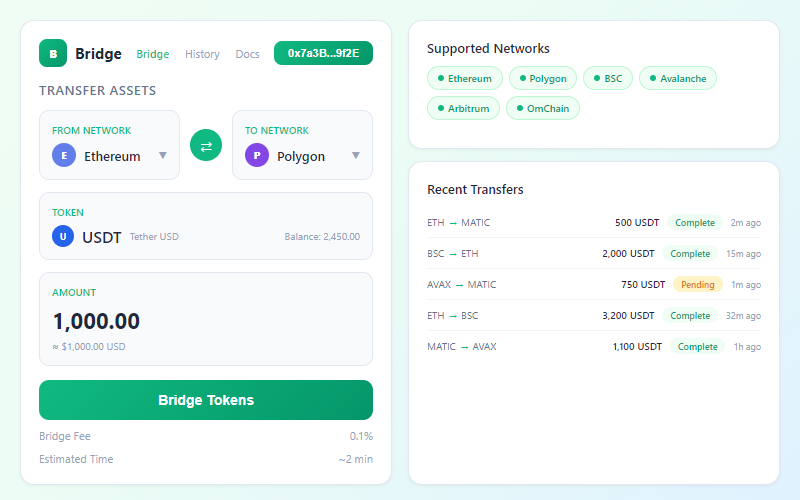The height and width of the screenshot is (500, 800).
Task: Click the green Bridge logo icon
Action: pos(53,53)
